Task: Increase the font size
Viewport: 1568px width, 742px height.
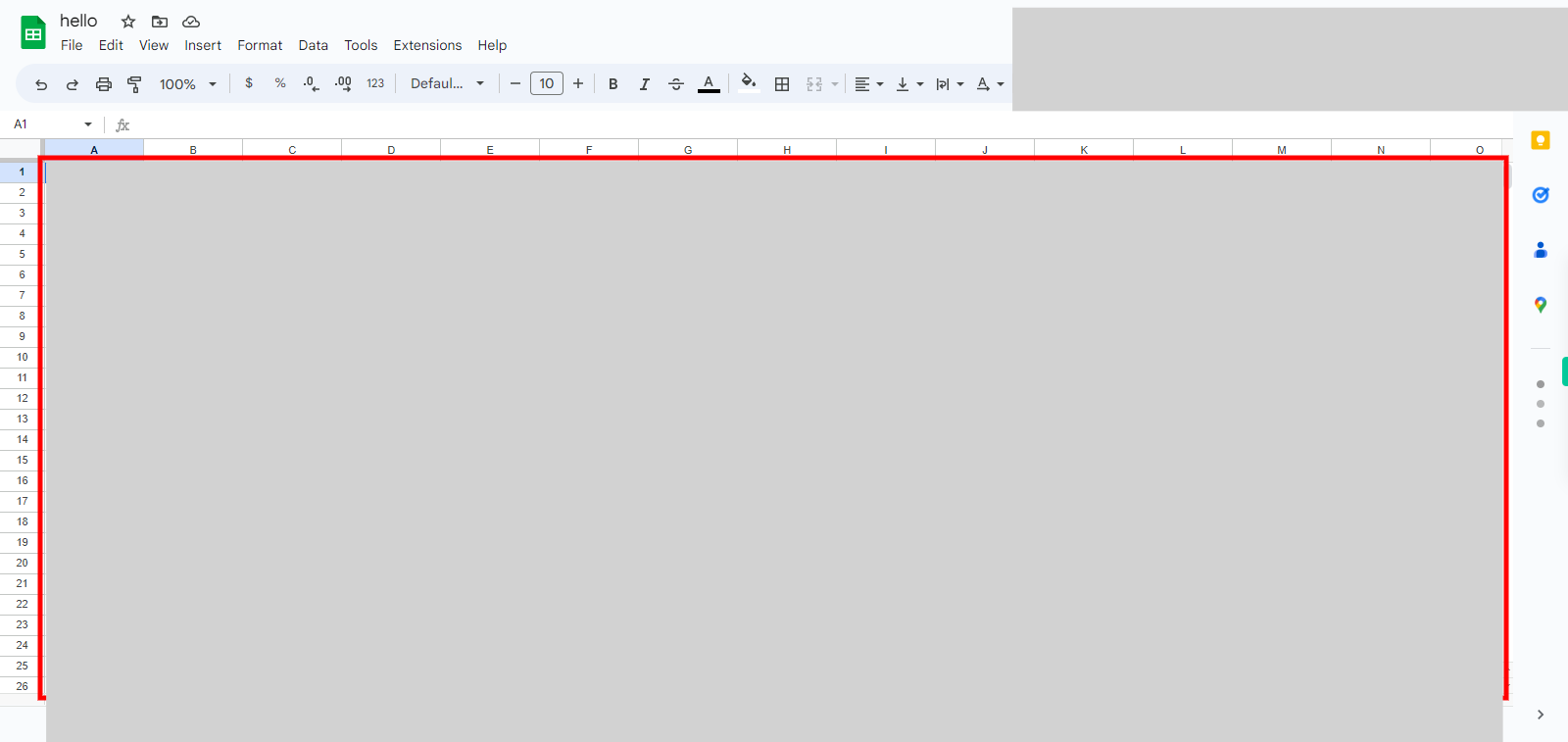Action: tap(578, 83)
